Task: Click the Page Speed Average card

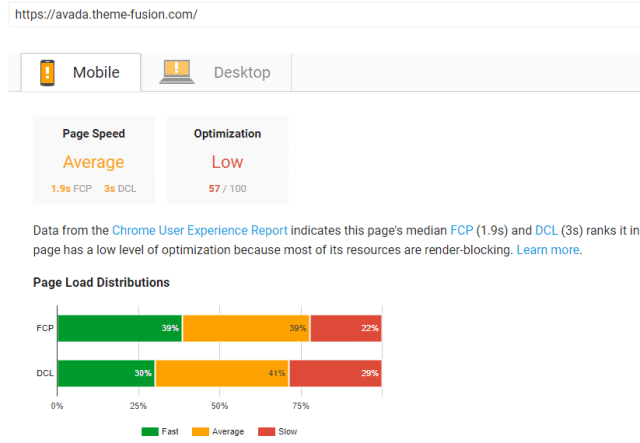Action: [x=94, y=160]
